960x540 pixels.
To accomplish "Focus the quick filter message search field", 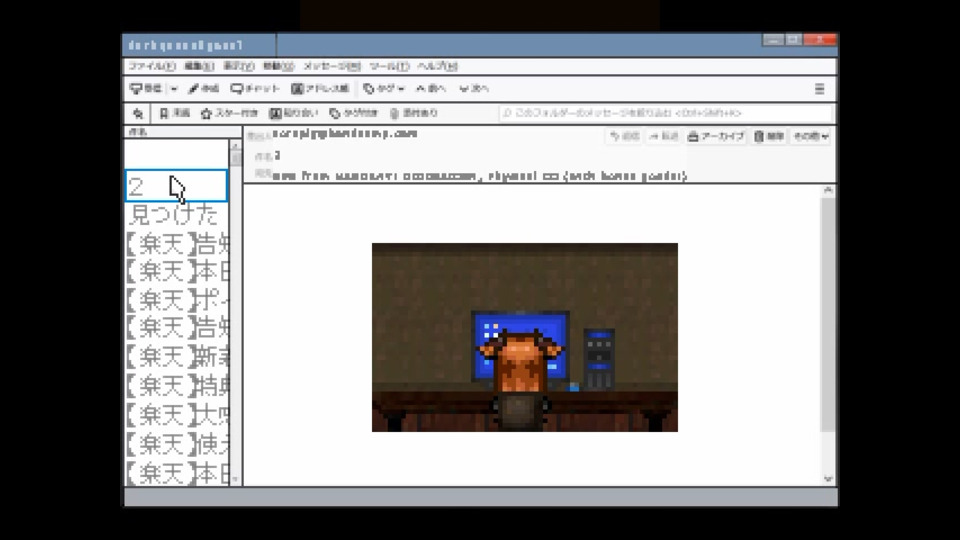I will coord(666,113).
